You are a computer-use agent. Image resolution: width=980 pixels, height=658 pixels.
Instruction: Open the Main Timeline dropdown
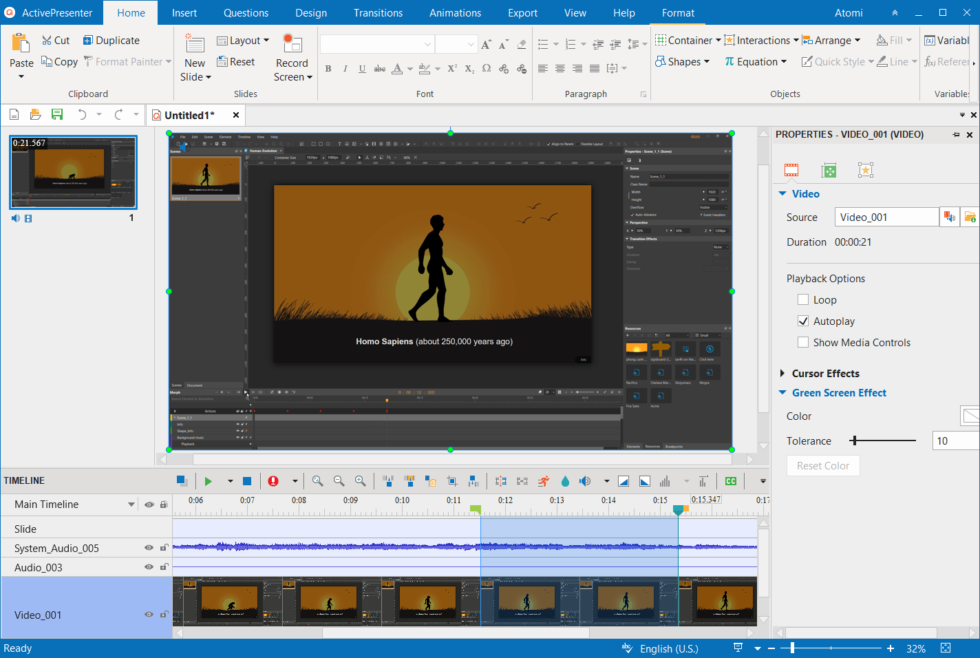(x=131, y=504)
